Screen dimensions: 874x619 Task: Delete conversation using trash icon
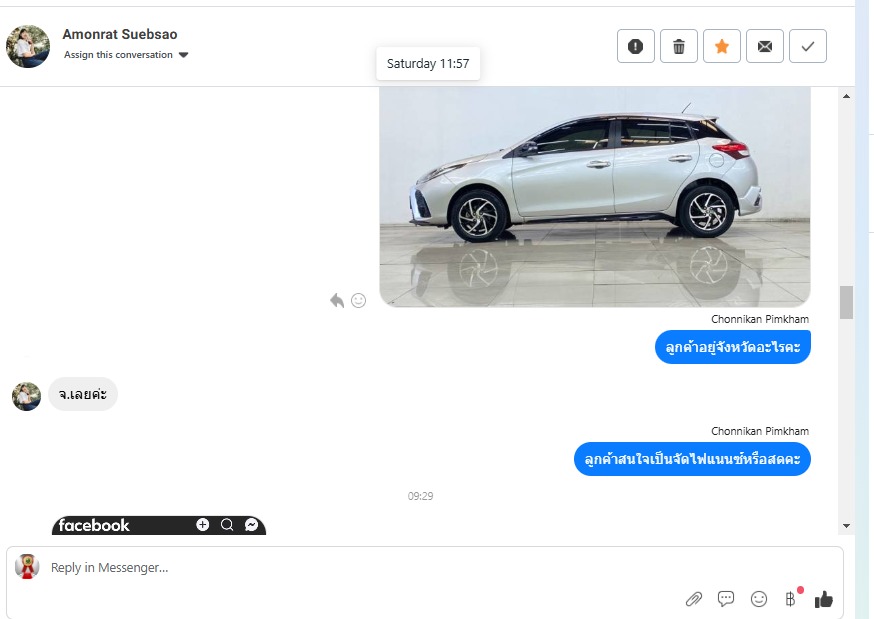click(x=678, y=46)
